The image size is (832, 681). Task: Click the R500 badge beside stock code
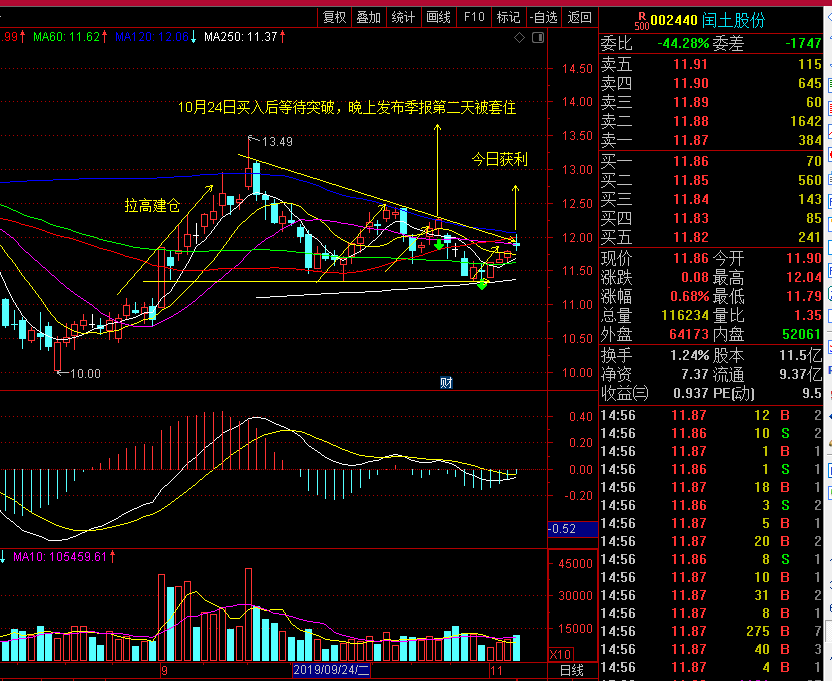(x=642, y=21)
